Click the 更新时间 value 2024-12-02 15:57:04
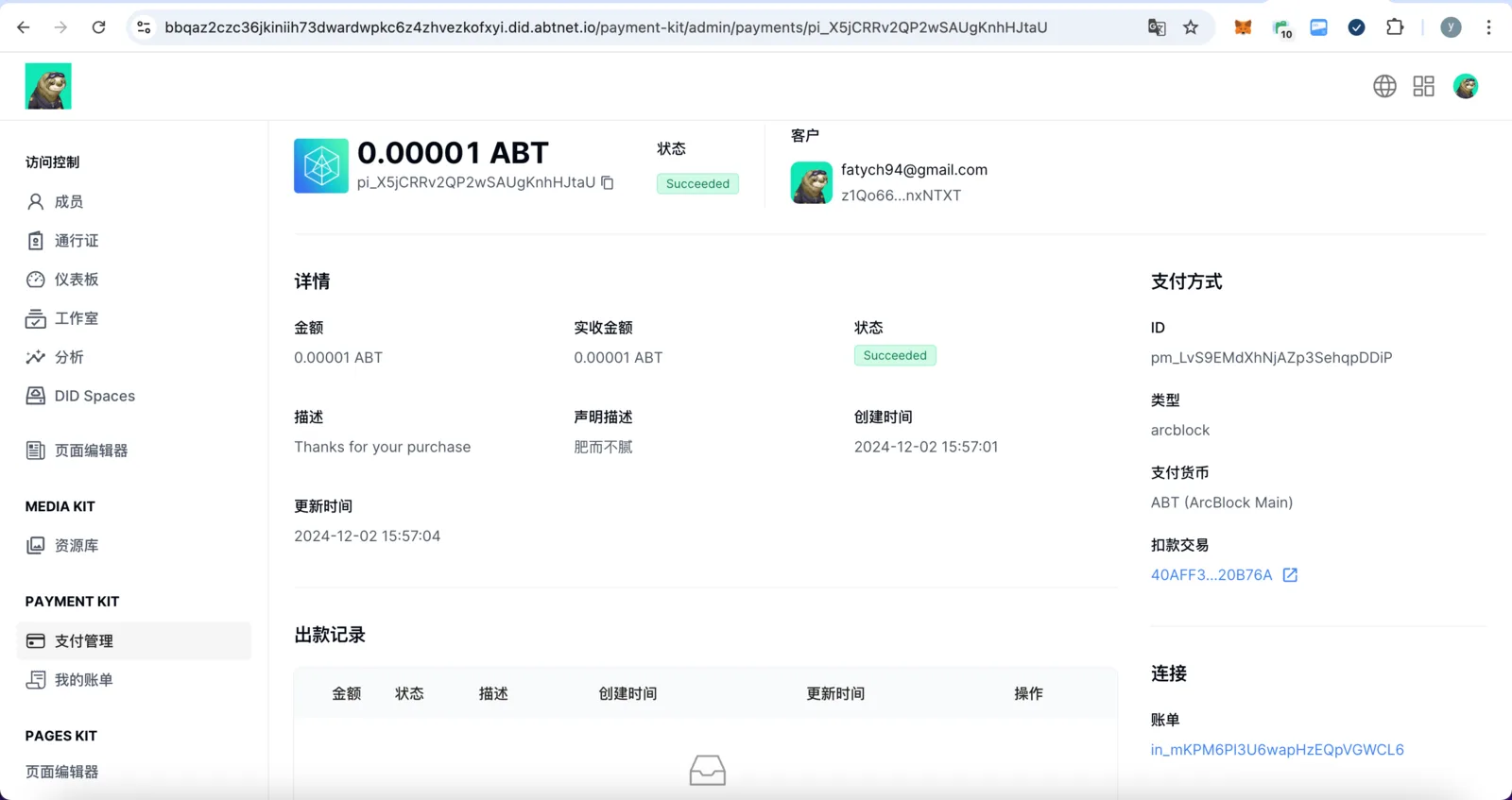 [367, 536]
